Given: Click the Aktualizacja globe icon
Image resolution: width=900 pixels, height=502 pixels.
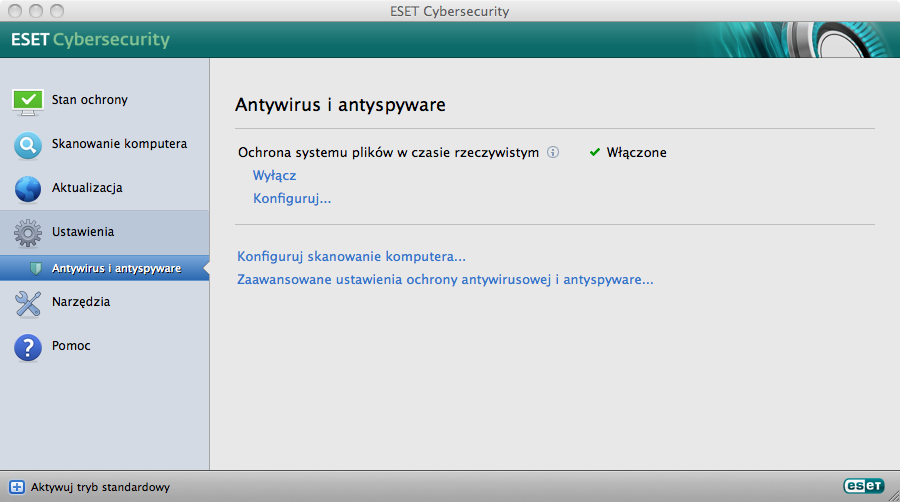Looking at the screenshot, I should point(28,189).
